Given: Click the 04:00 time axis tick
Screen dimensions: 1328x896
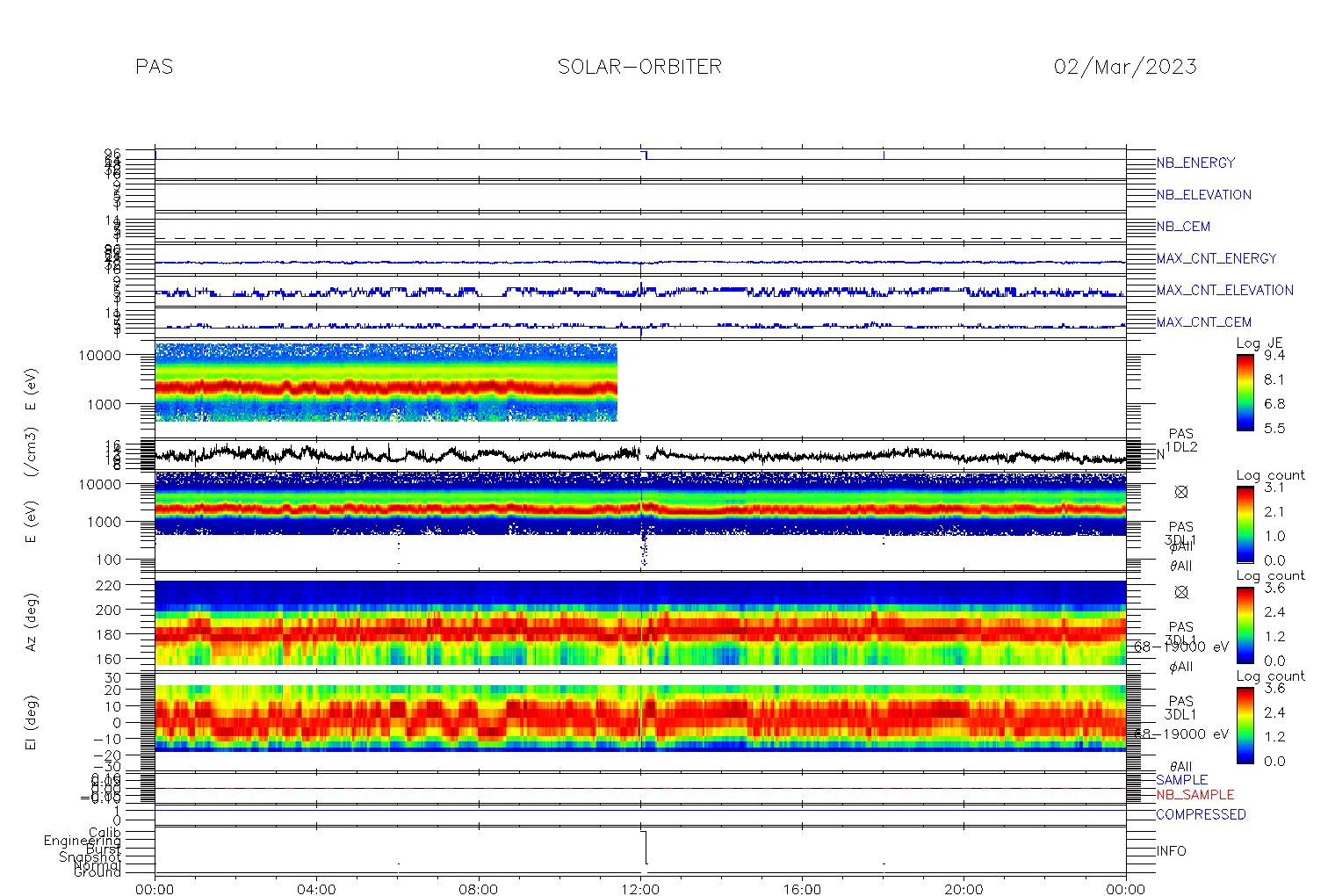Looking at the screenshot, I should tap(316, 889).
